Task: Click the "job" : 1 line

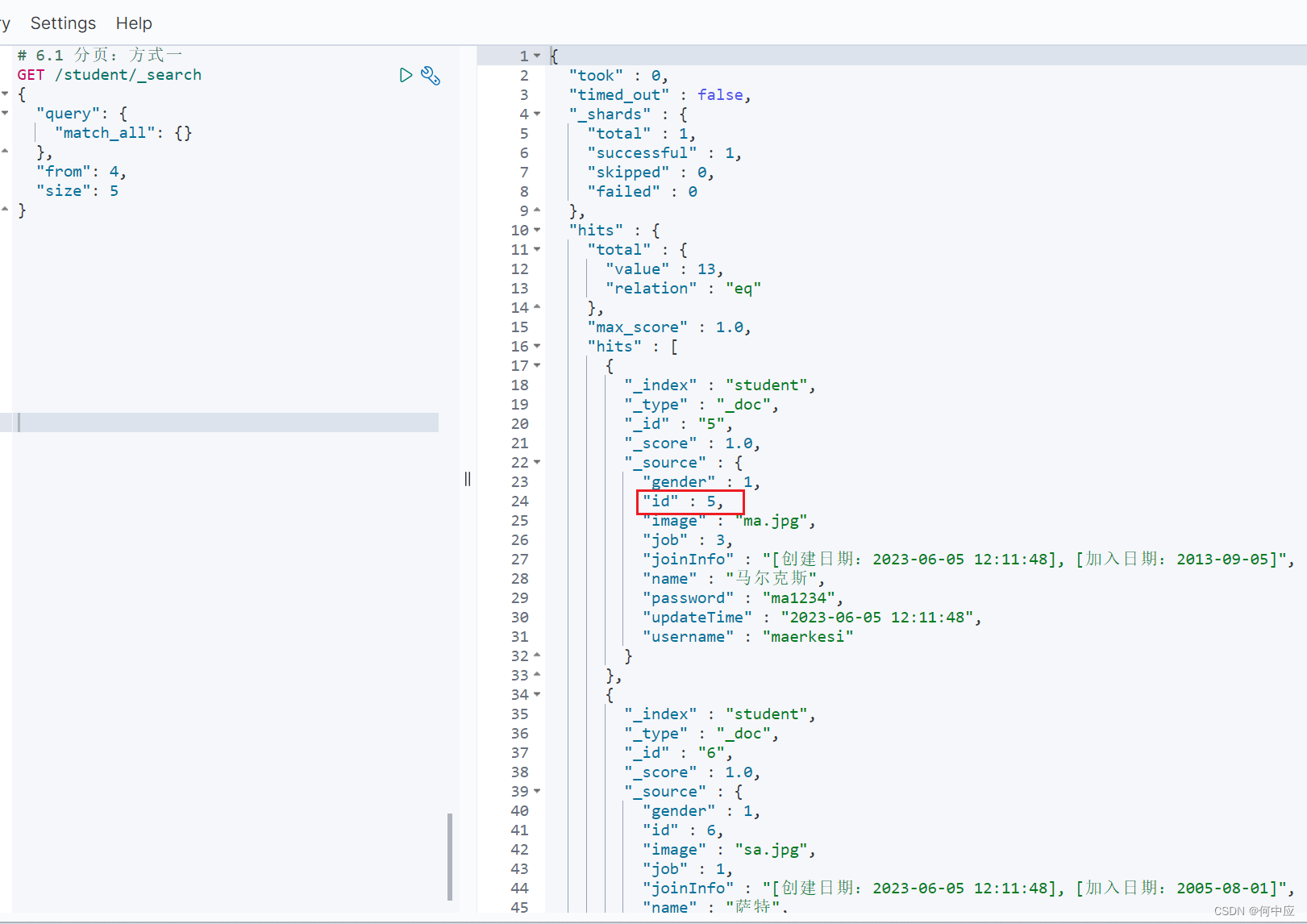Action: [687, 868]
